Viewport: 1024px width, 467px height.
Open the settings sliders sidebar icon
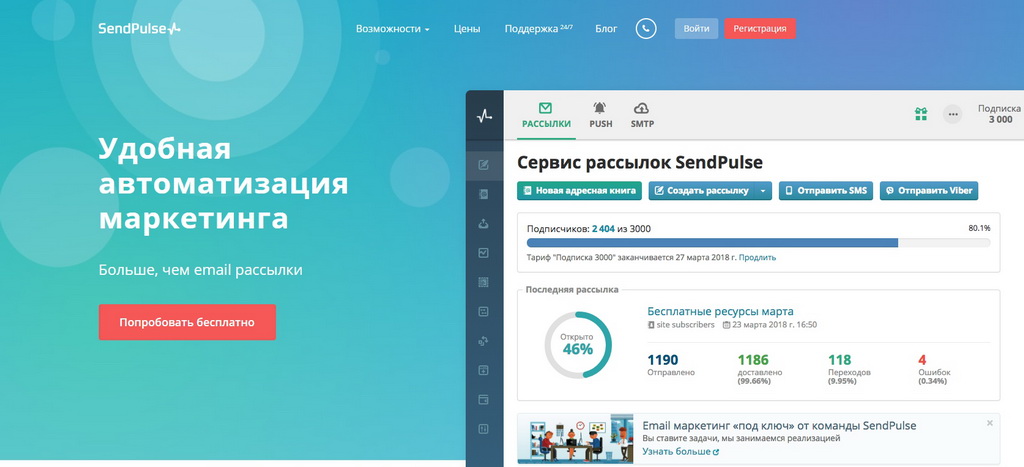484,429
